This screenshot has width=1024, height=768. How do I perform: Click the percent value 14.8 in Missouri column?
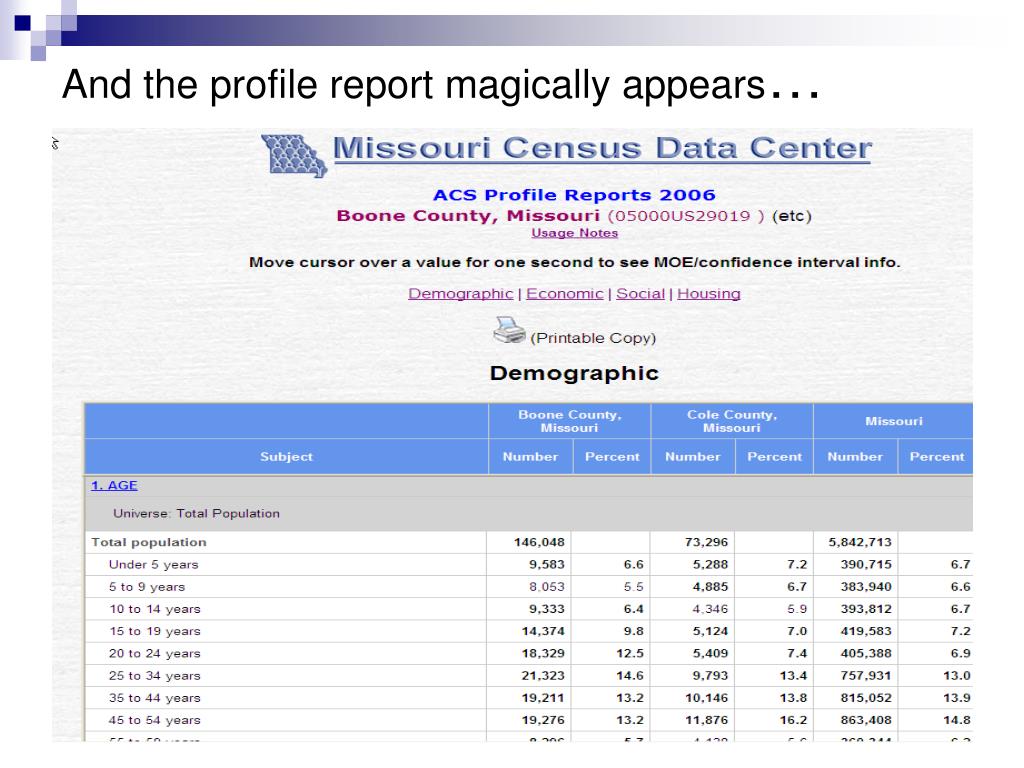tap(957, 720)
